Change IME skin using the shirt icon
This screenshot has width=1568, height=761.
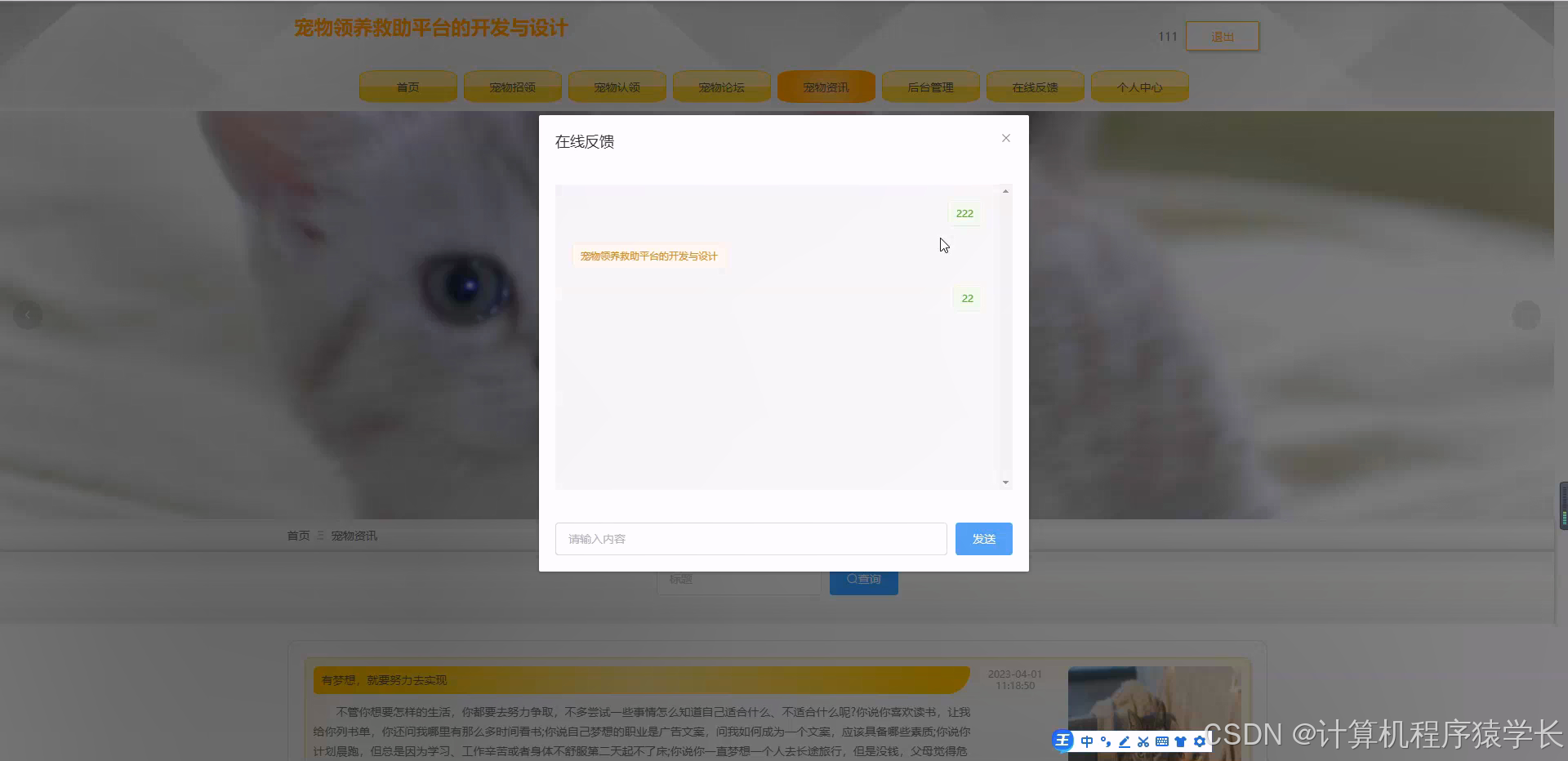(1180, 741)
